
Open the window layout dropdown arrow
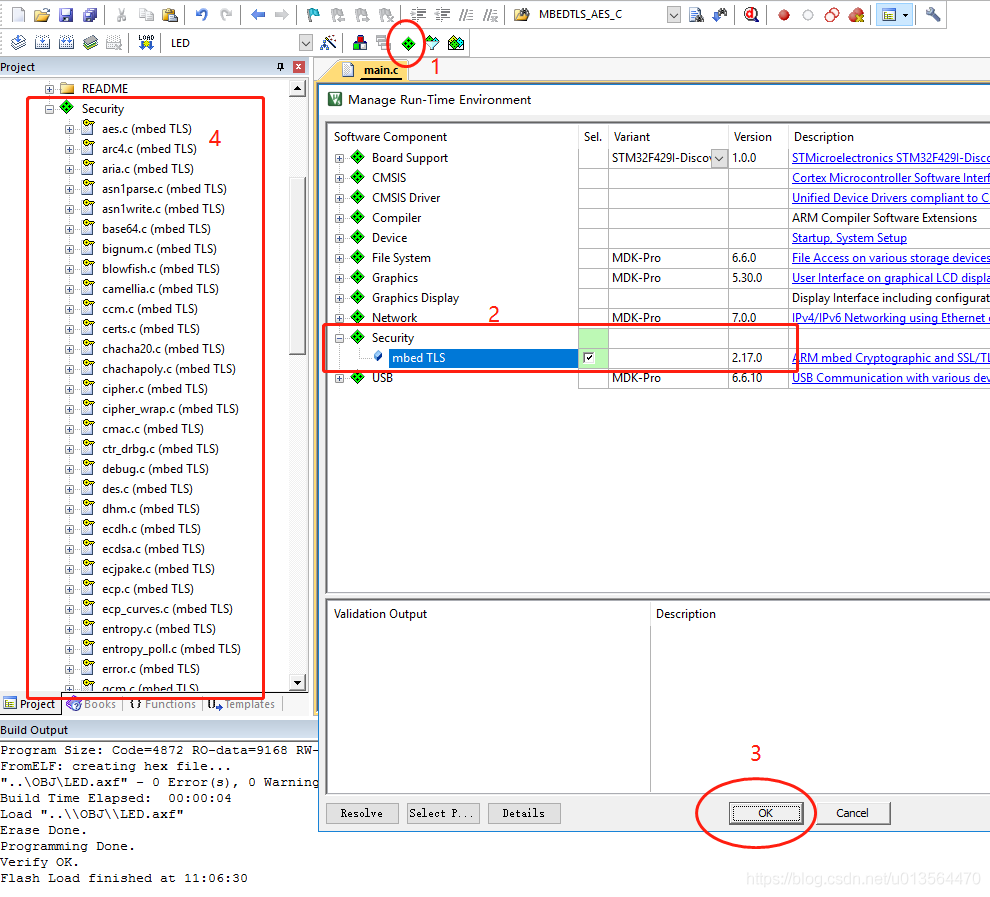coord(906,15)
